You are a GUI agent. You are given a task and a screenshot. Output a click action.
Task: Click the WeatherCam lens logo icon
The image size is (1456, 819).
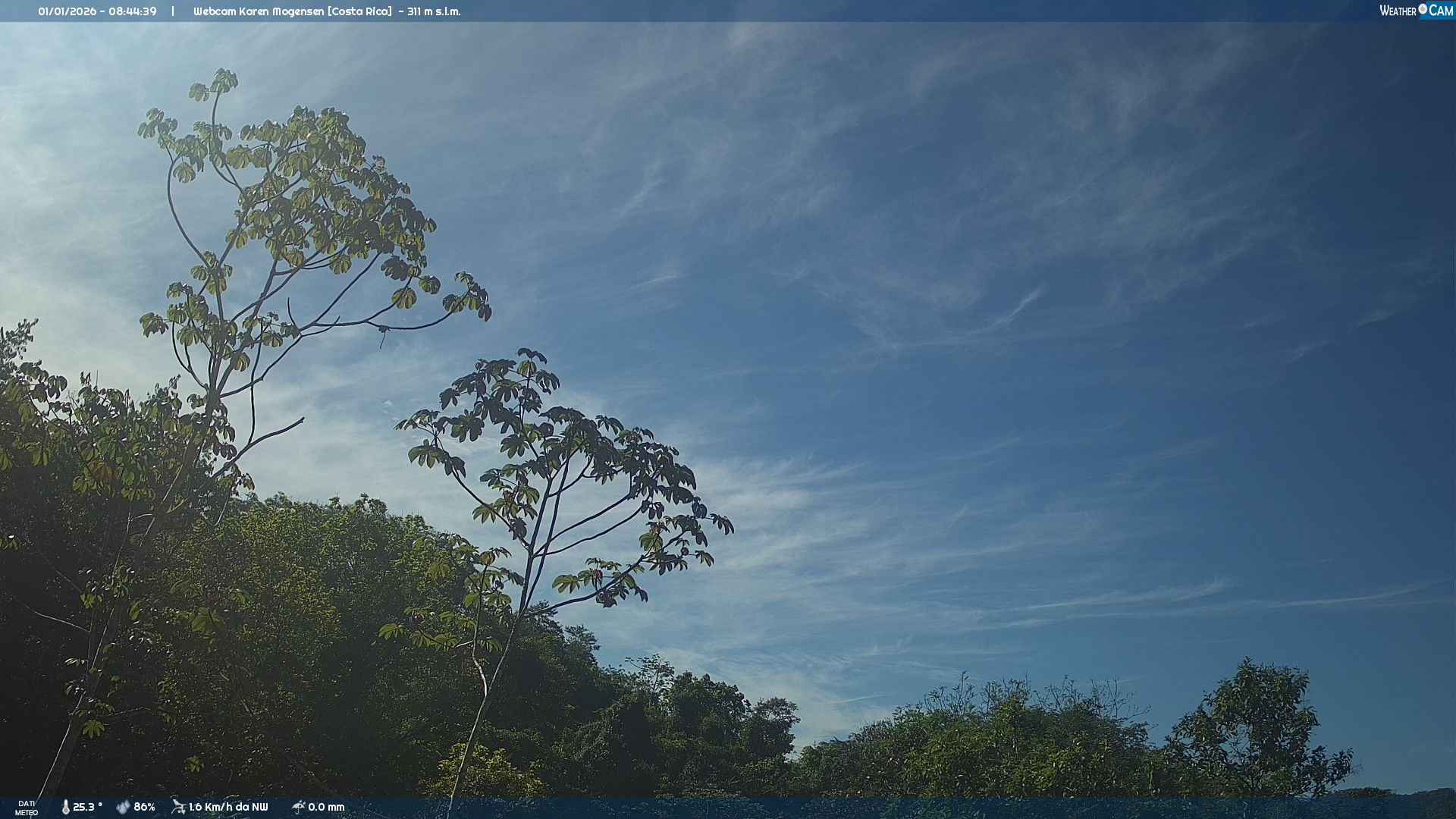coord(1423,9)
